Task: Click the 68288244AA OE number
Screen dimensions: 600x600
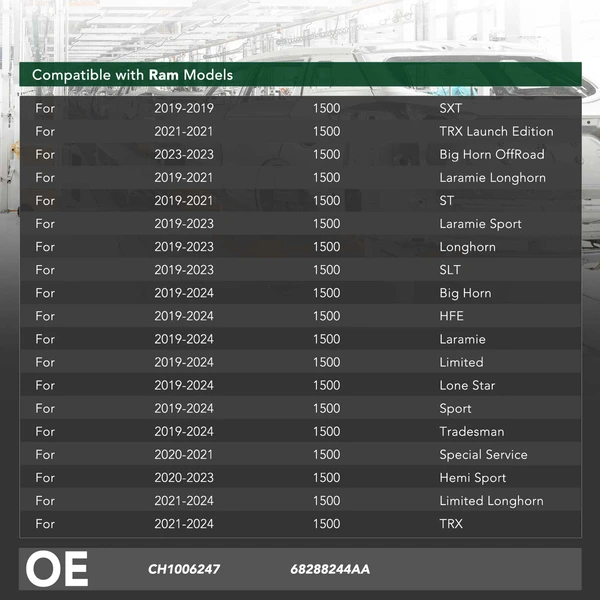Action: click(330, 569)
